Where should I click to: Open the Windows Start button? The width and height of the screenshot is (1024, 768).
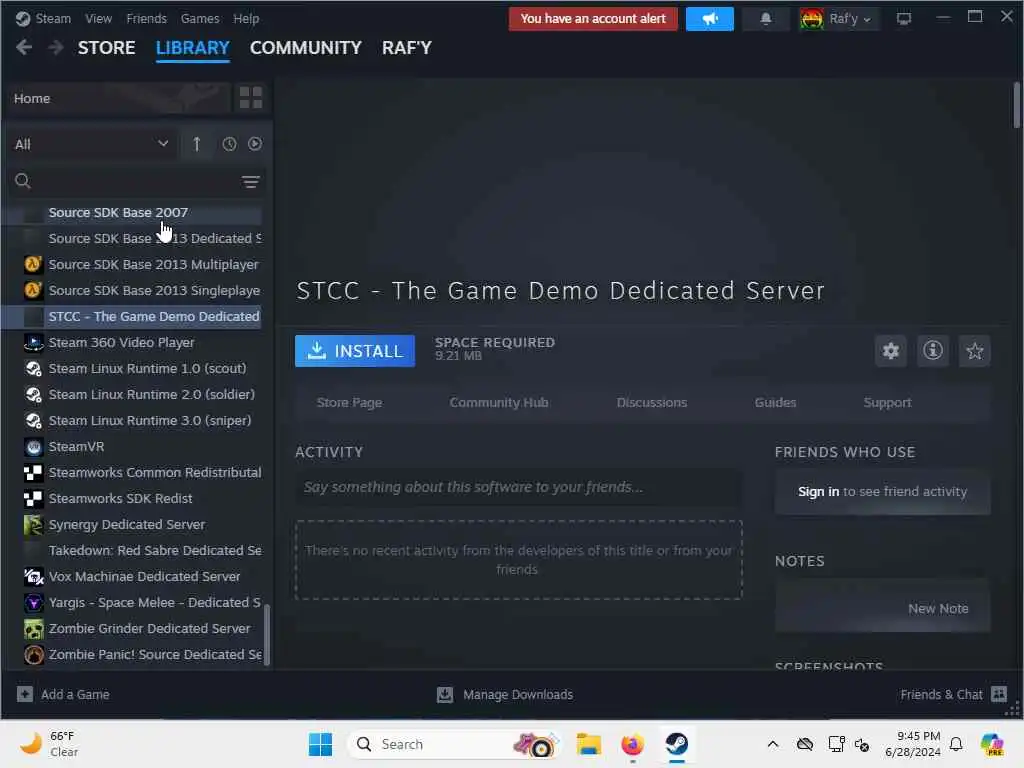tap(320, 744)
